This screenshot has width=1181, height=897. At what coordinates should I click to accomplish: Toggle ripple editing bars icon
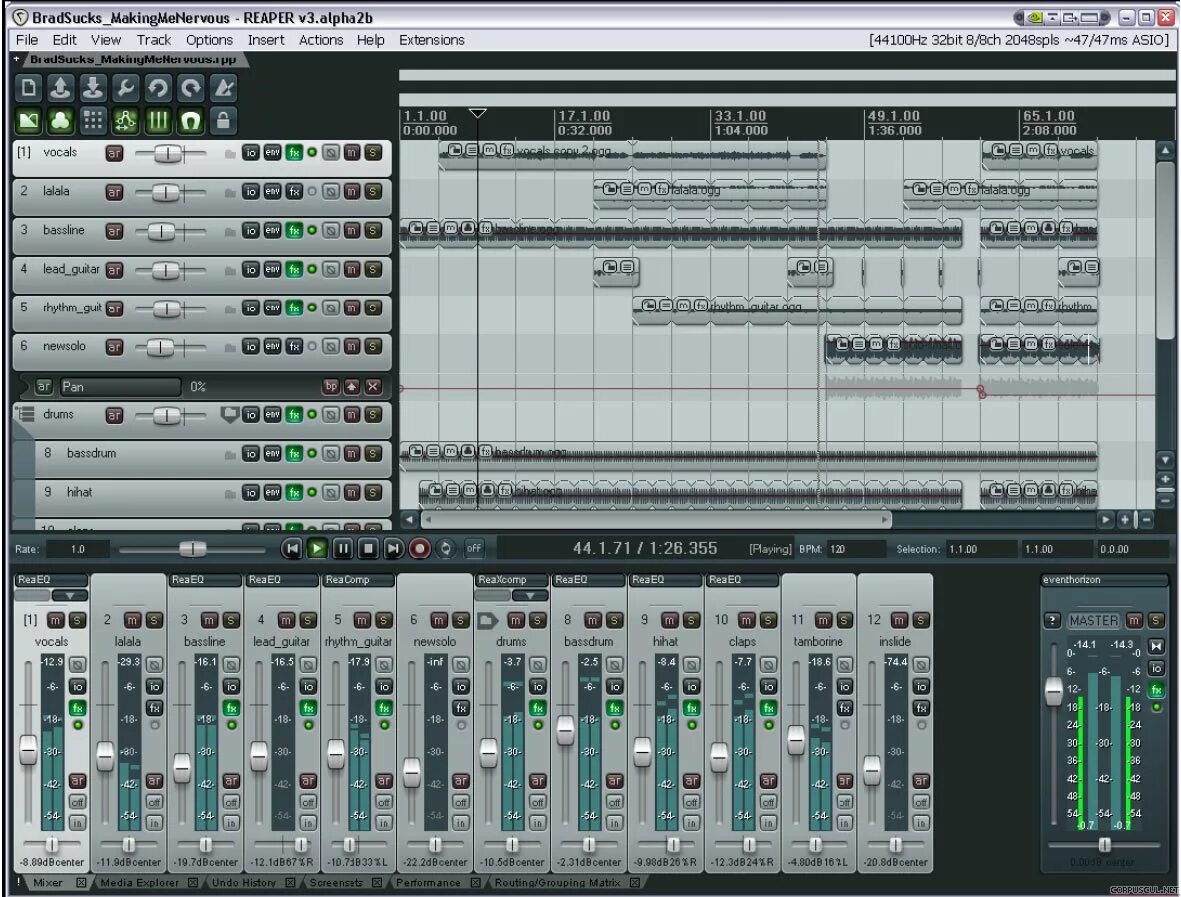158,121
